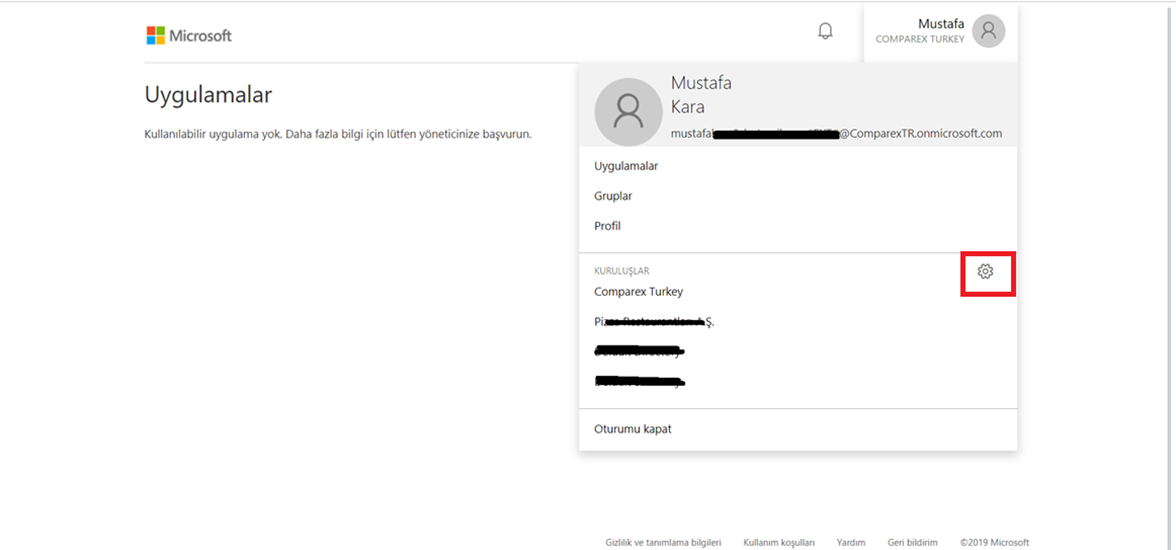Click the Uygulamalar page heading

click(208, 95)
